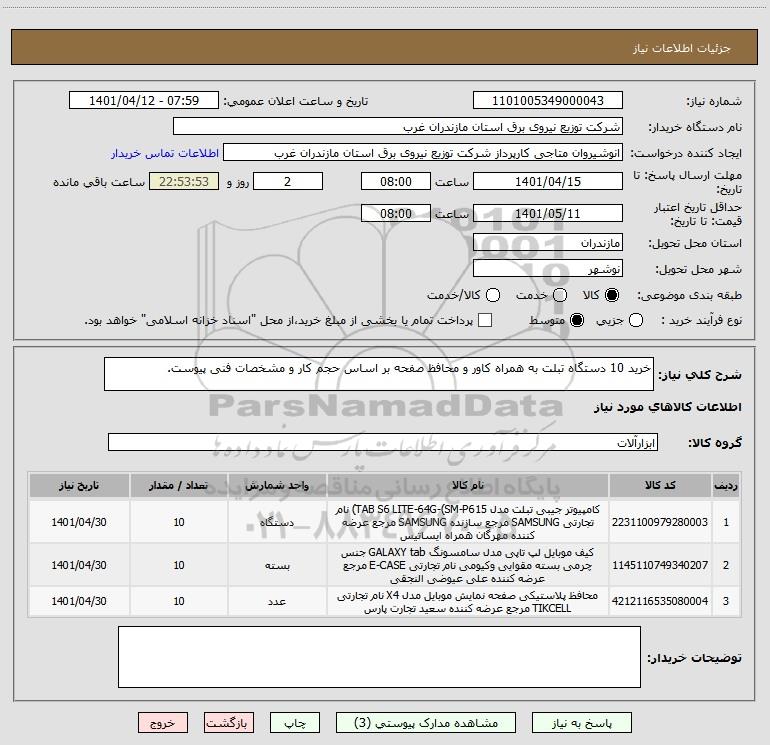Click the خروج exit button
770x745 pixels.
tap(163, 723)
